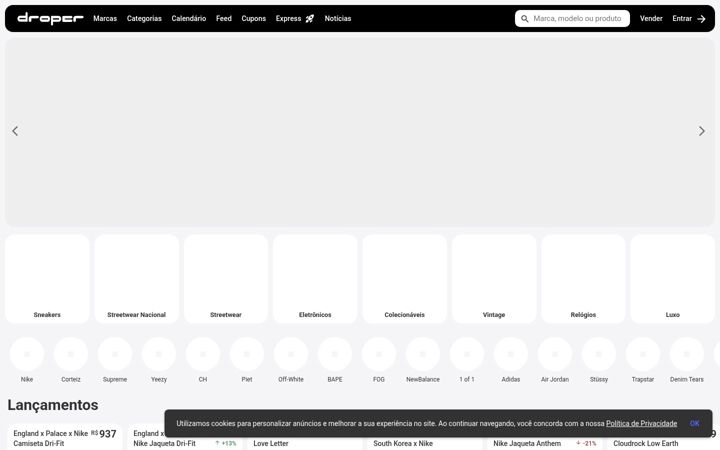The width and height of the screenshot is (720, 450).
Task: Open the Colecionáveis category card
Action: click(405, 279)
